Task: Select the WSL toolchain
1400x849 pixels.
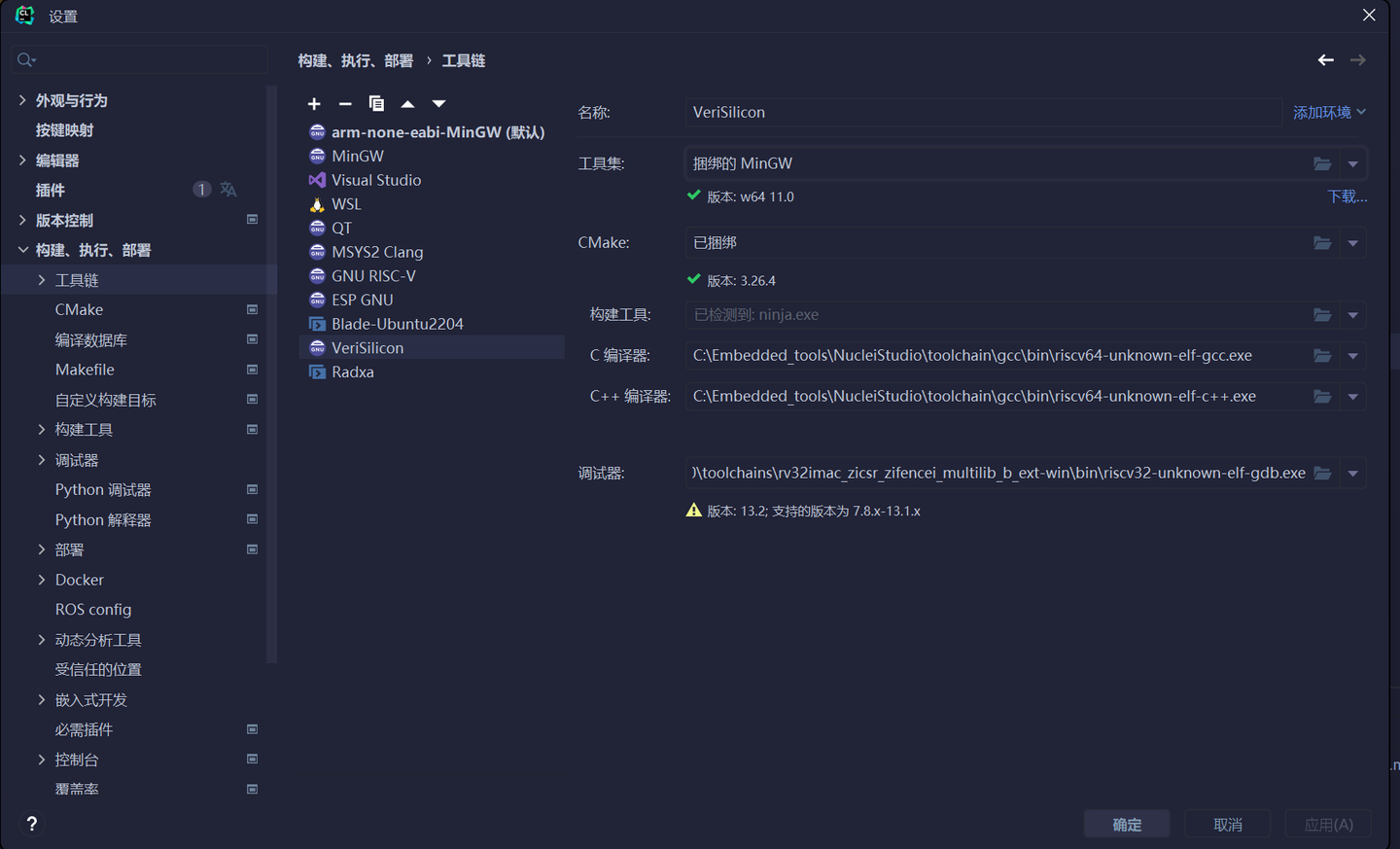Action: [432, 204]
